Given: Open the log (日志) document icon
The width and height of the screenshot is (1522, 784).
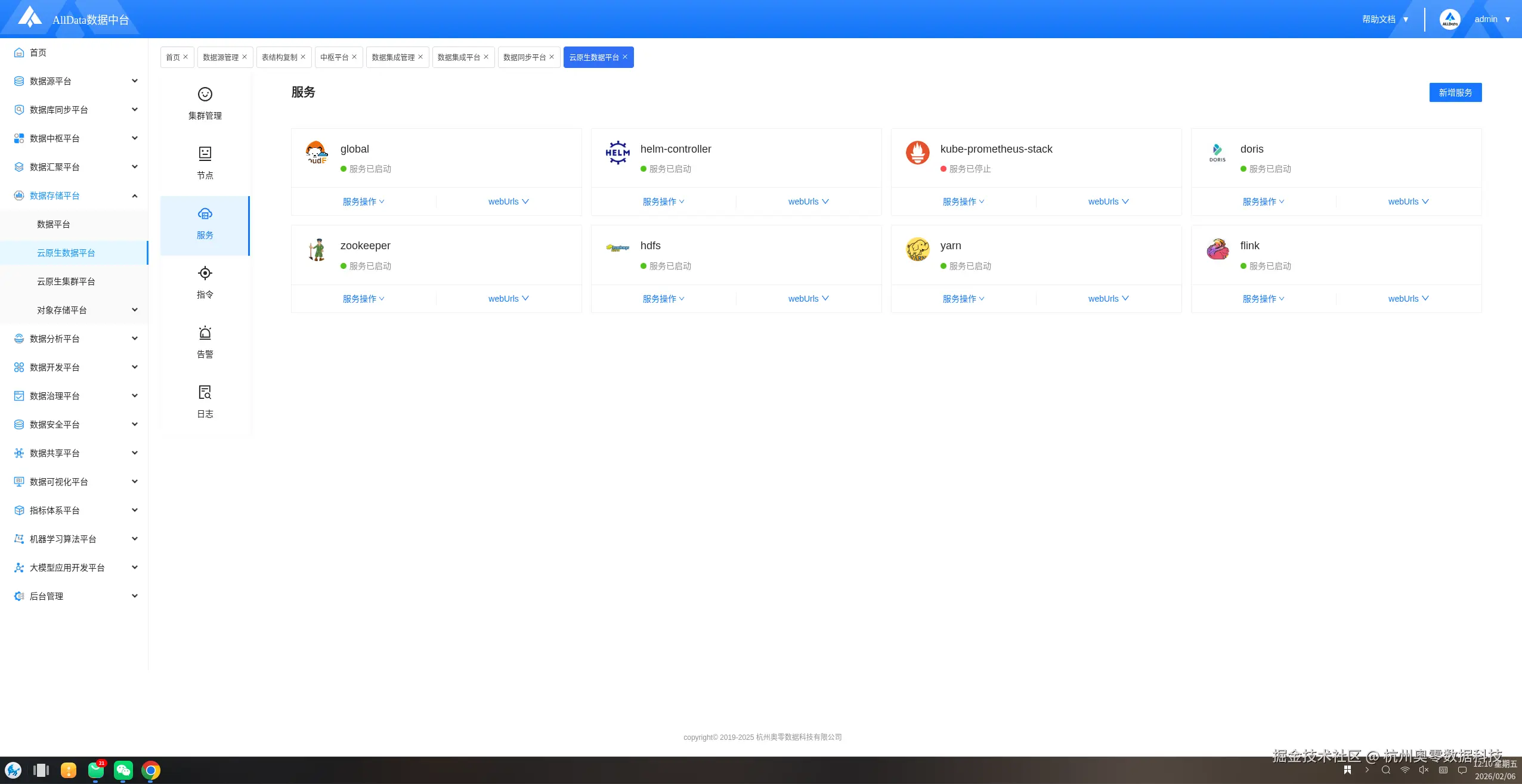Looking at the screenshot, I should pos(205,392).
